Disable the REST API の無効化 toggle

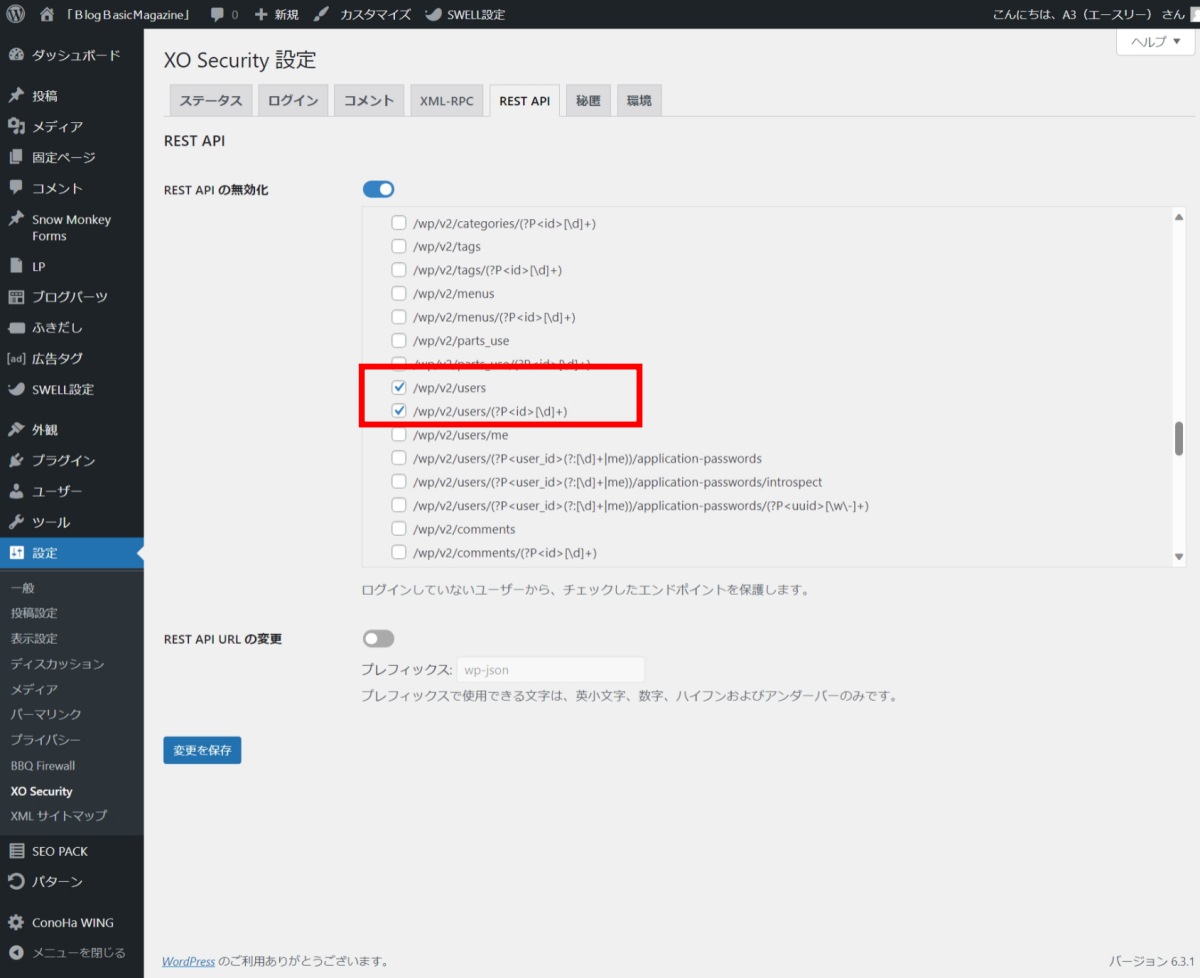pyautogui.click(x=379, y=188)
